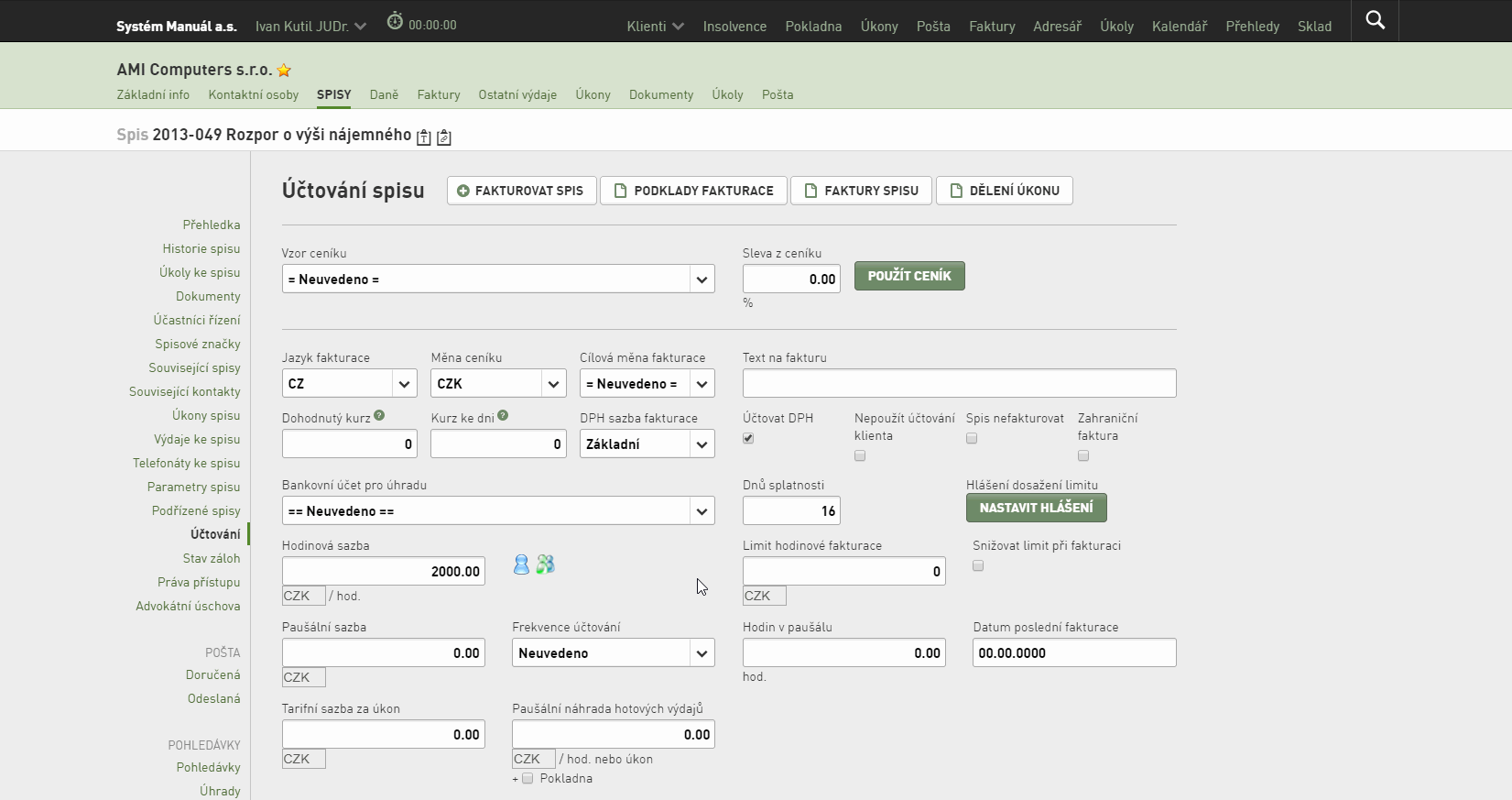Click the search magnifier icon
The image size is (1512, 800).
pyautogui.click(x=1375, y=20)
